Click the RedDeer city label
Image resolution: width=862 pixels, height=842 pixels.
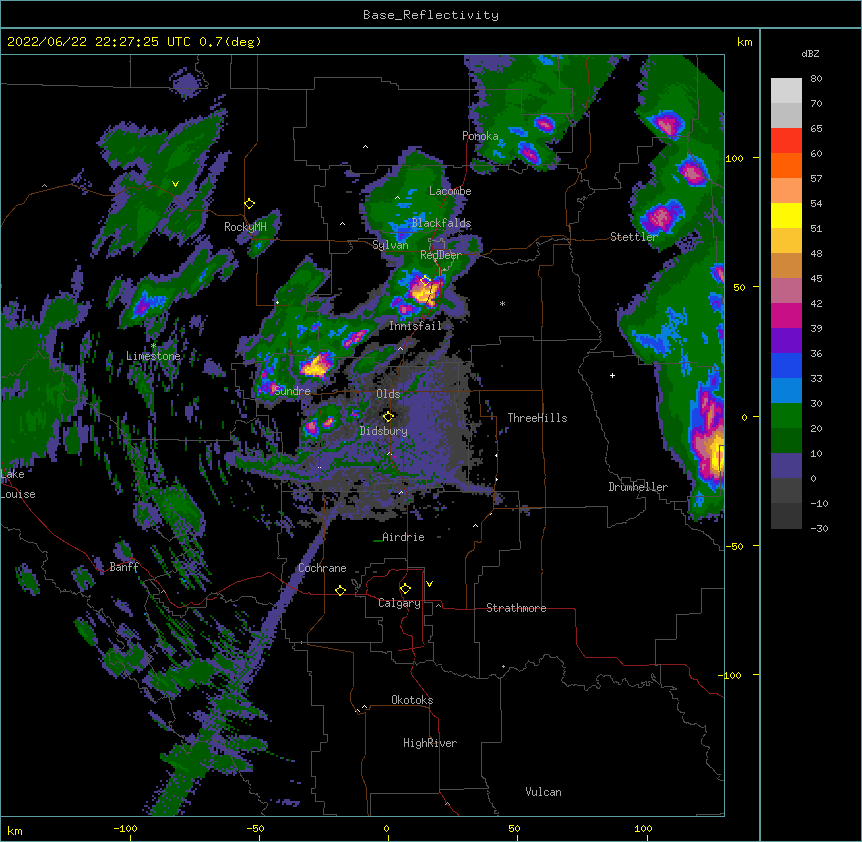pos(441,255)
